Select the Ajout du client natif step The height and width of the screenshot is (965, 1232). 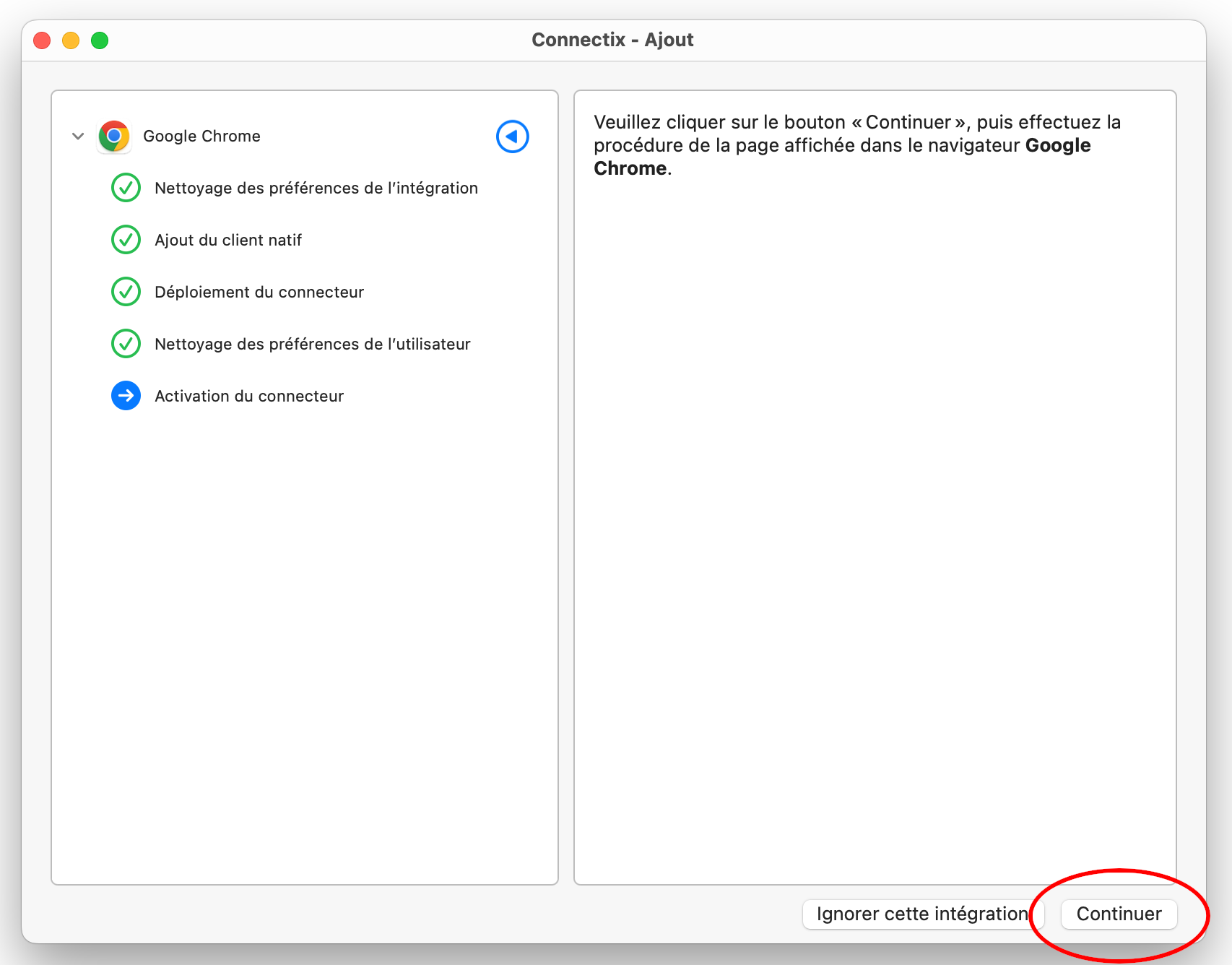(x=228, y=240)
